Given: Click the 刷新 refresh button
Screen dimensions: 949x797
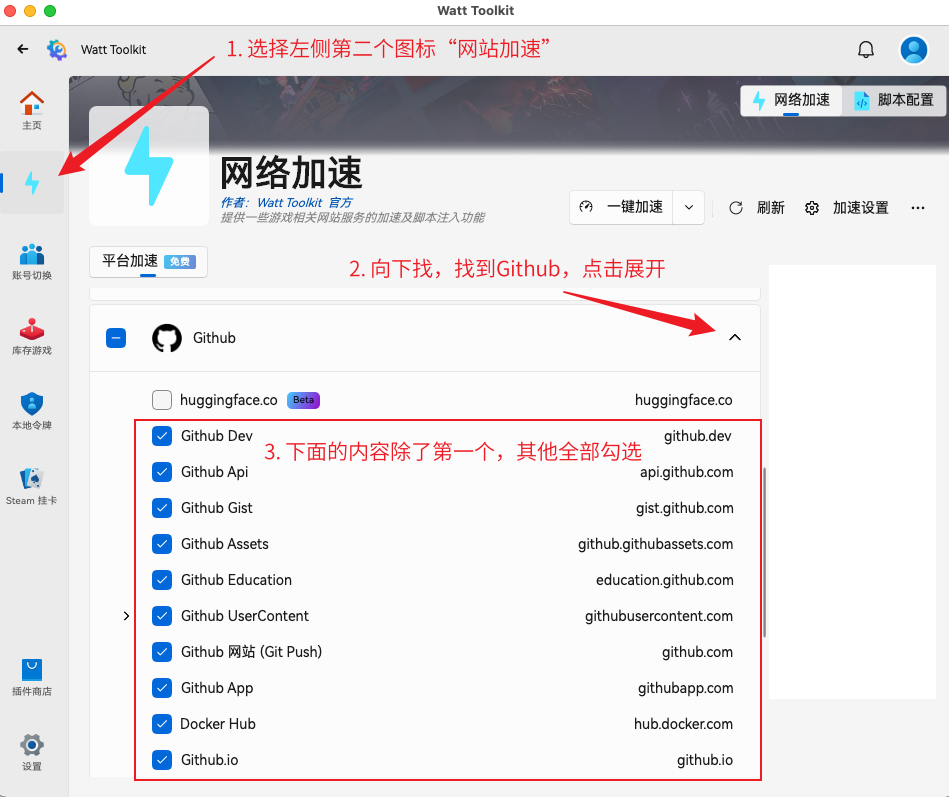Looking at the screenshot, I should [x=757, y=207].
